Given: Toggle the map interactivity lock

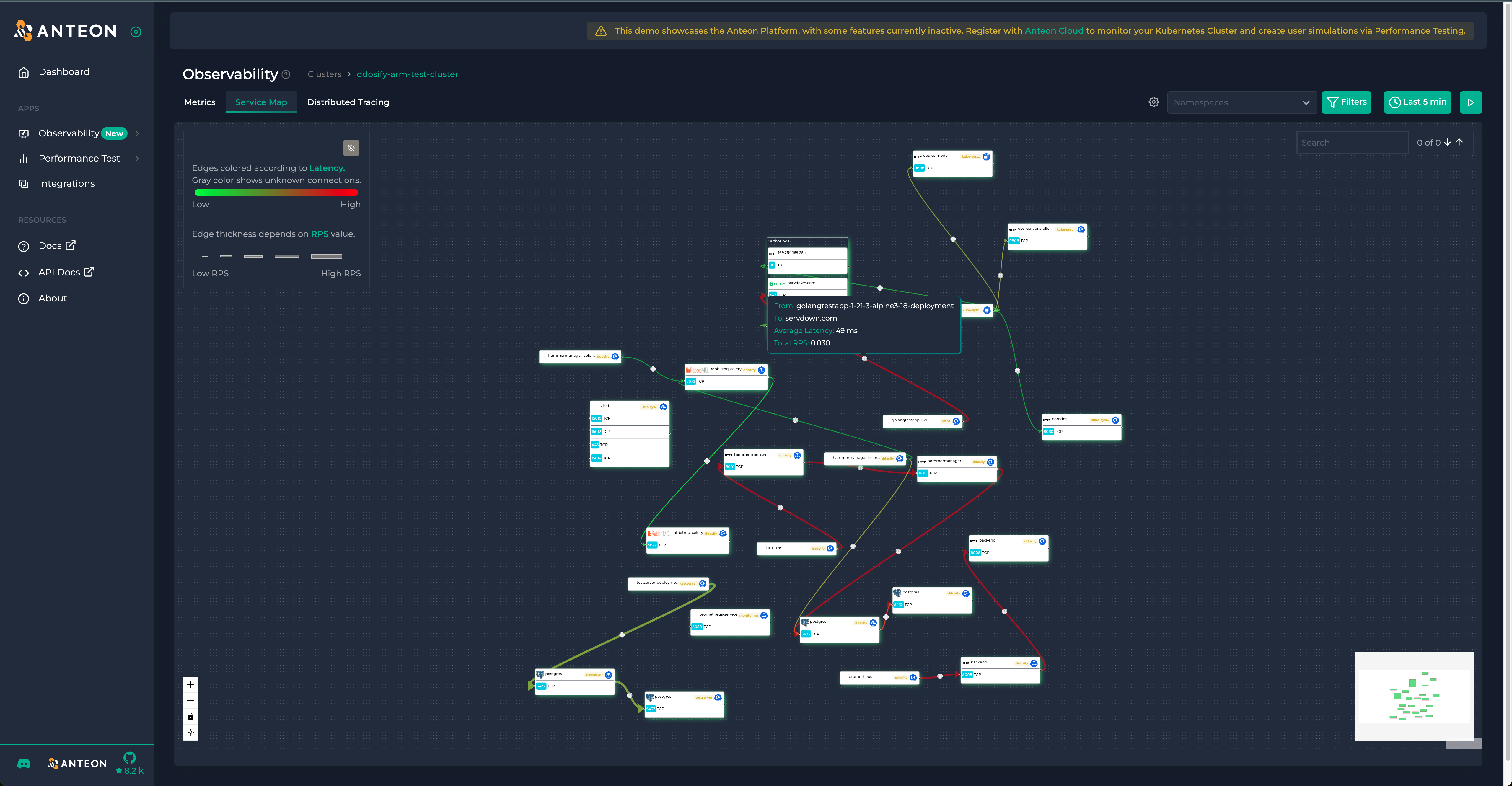Looking at the screenshot, I should pyautogui.click(x=191, y=716).
